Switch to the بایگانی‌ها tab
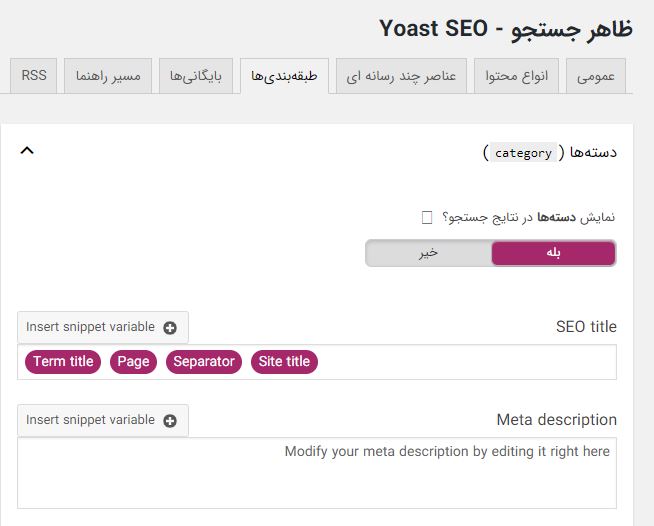 click(196, 76)
